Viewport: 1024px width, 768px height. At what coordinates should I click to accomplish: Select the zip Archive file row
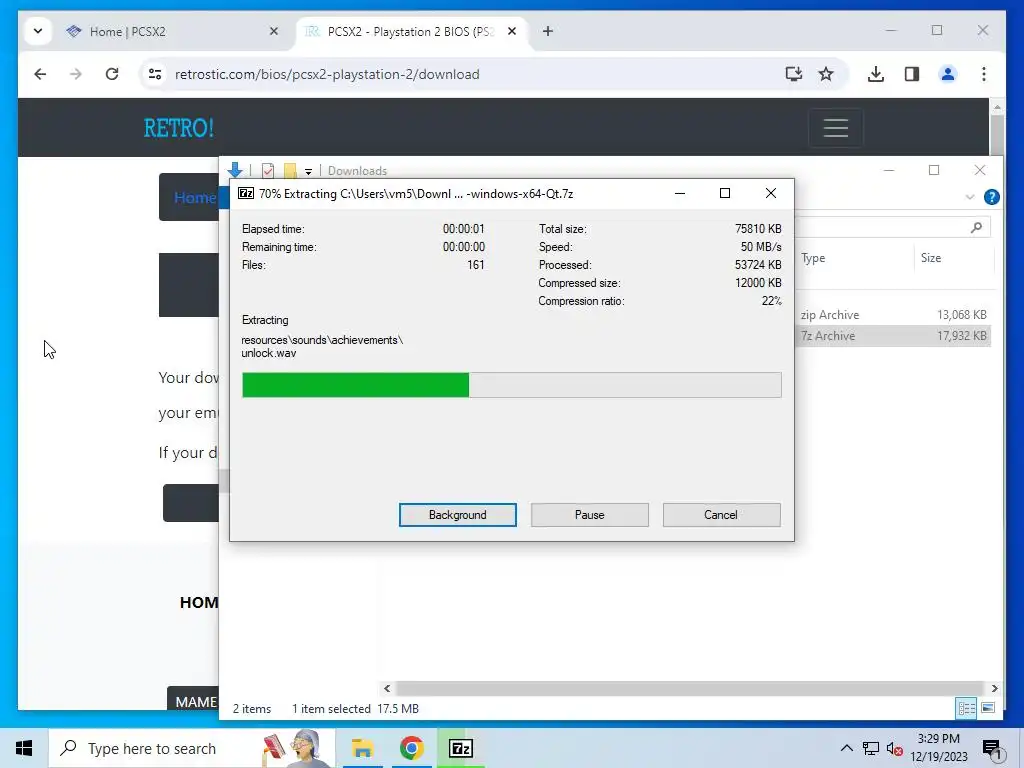click(x=893, y=315)
